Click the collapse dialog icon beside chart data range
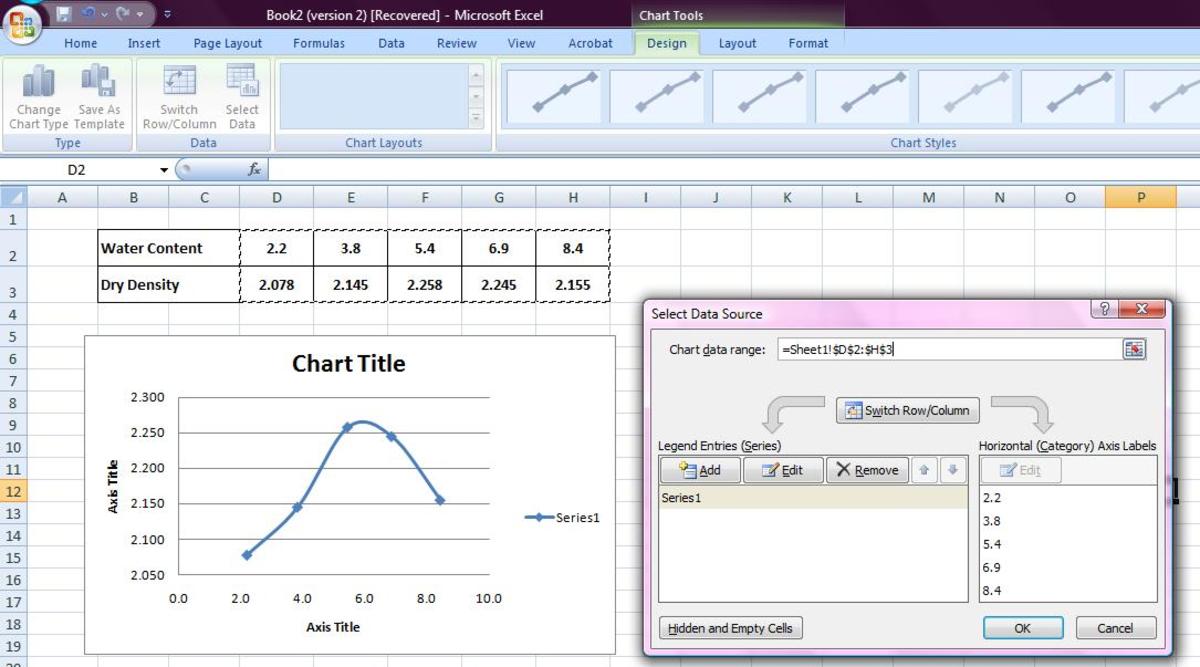The width and height of the screenshot is (1200, 667). click(1134, 351)
